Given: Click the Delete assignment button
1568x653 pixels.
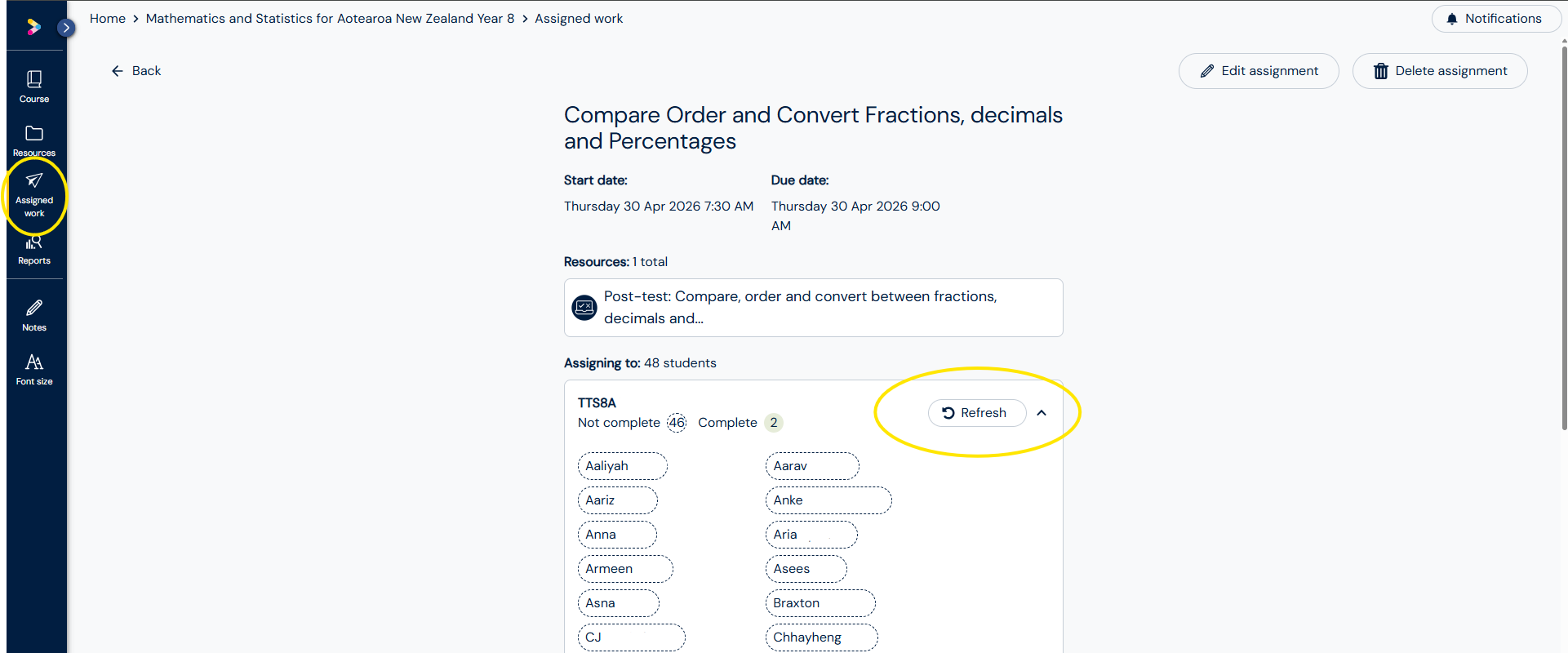Looking at the screenshot, I should coord(1440,71).
